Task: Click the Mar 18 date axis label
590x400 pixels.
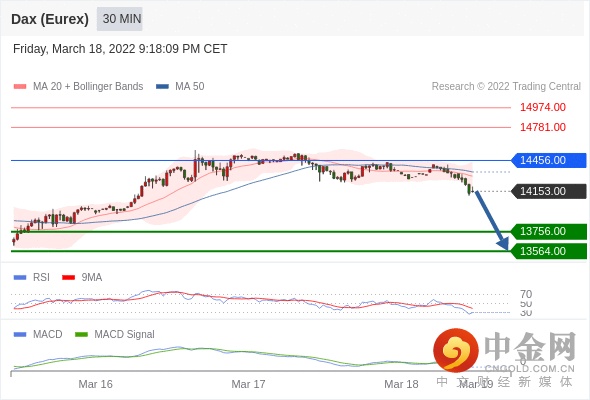Action: click(x=401, y=384)
